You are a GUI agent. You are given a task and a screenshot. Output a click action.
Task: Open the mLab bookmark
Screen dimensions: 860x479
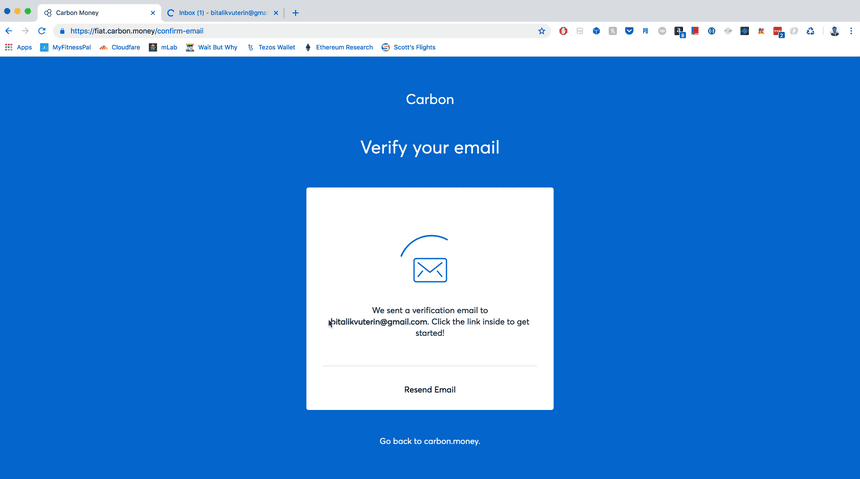(x=163, y=48)
